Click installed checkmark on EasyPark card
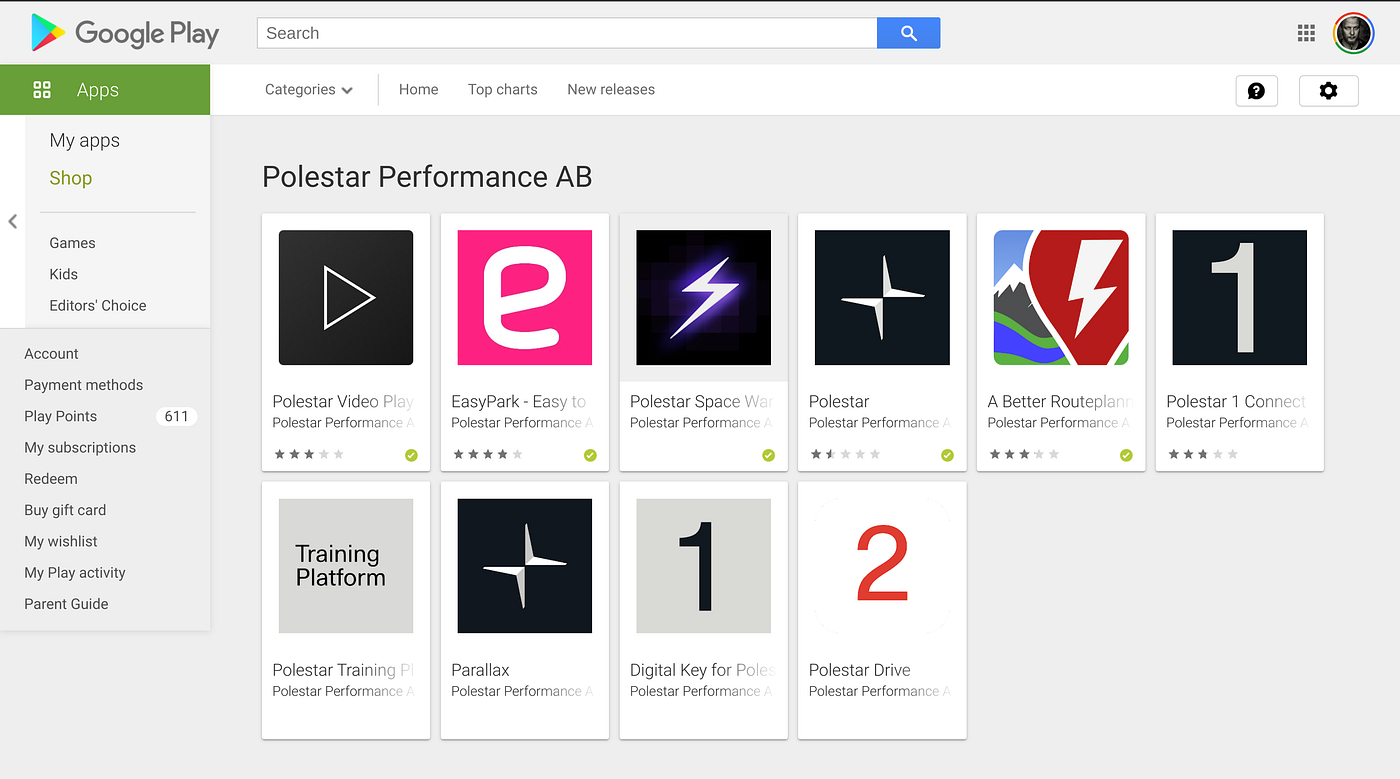This screenshot has height=779, width=1400. 590,455
